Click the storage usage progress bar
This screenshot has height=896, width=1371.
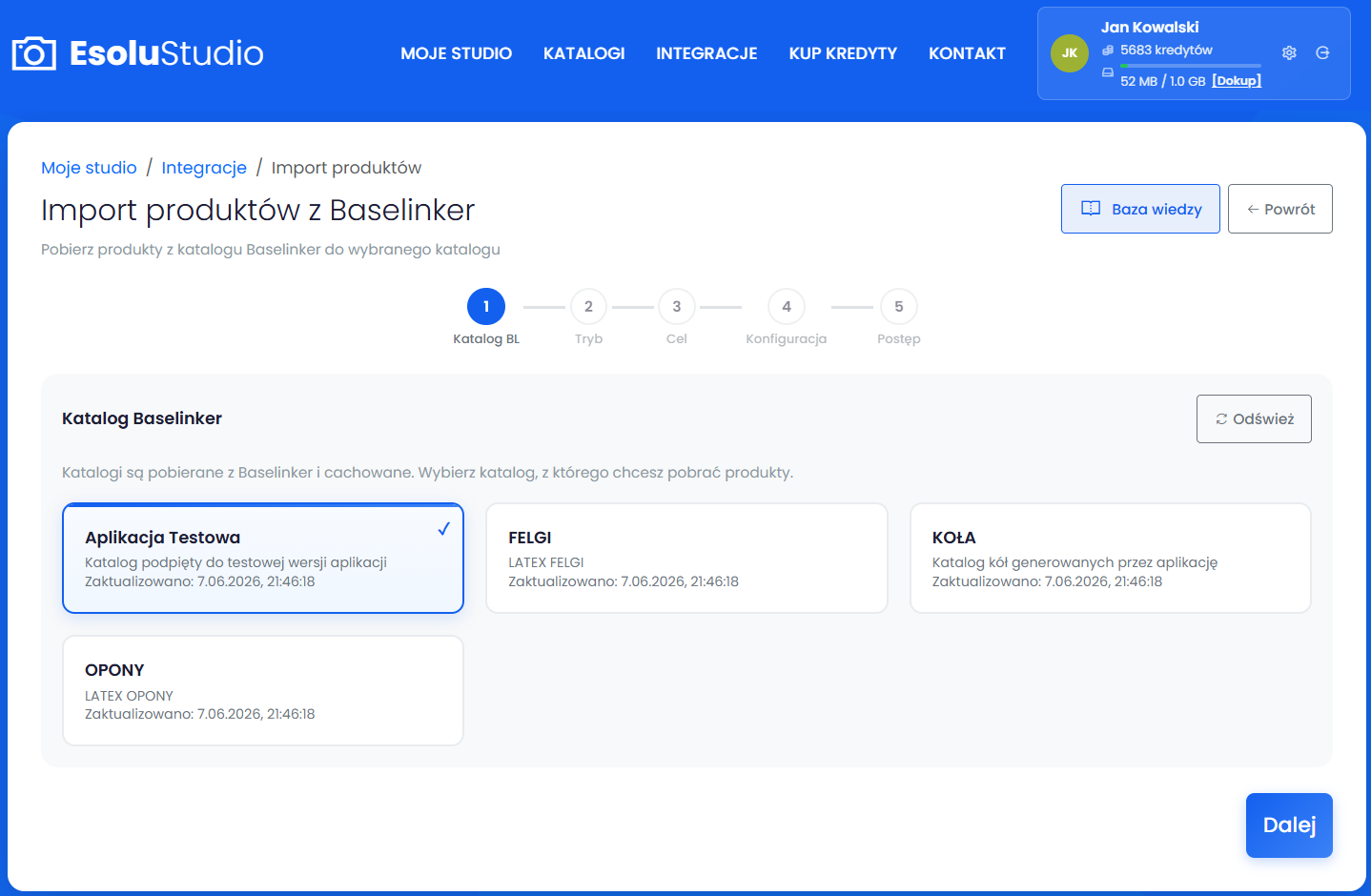1191,66
